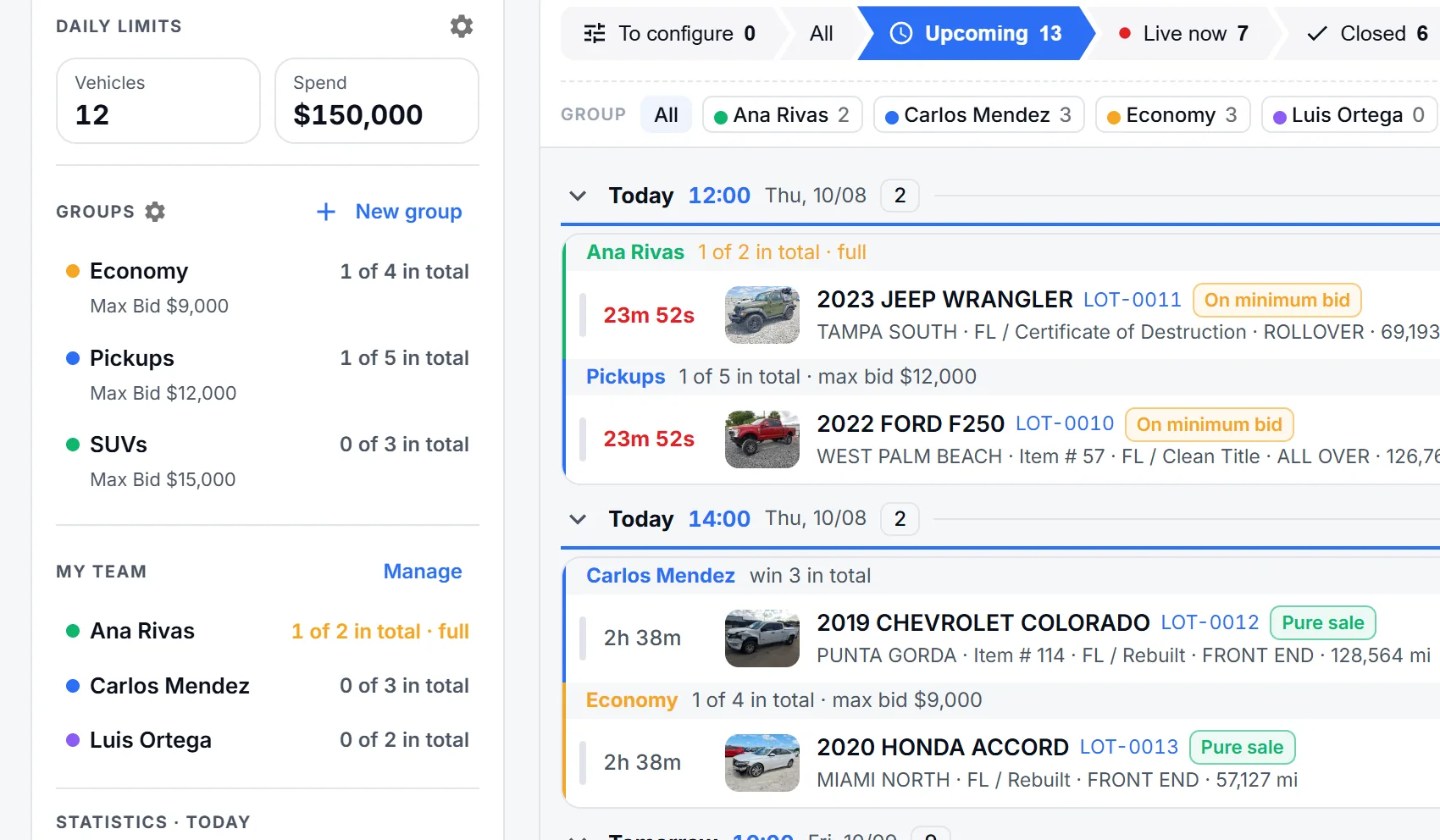The width and height of the screenshot is (1440, 840).
Task: Select All group filter chip
Action: point(667,114)
